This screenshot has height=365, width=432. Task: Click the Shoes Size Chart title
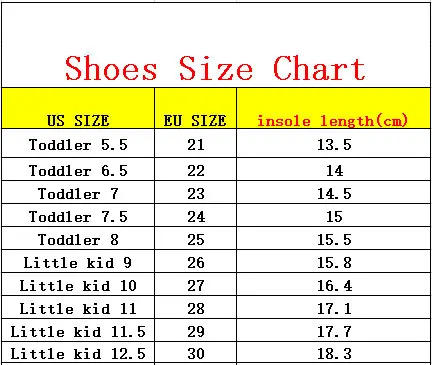[215, 68]
